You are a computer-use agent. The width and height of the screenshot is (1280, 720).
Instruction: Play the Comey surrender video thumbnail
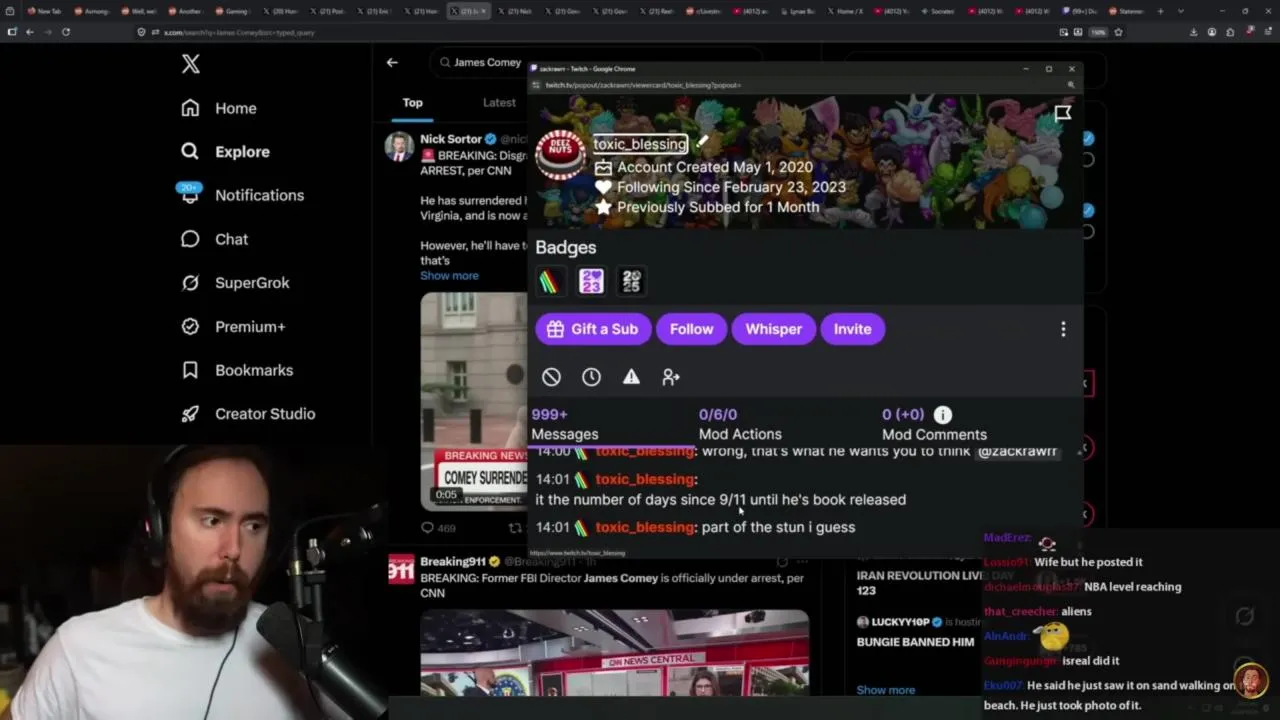point(474,400)
